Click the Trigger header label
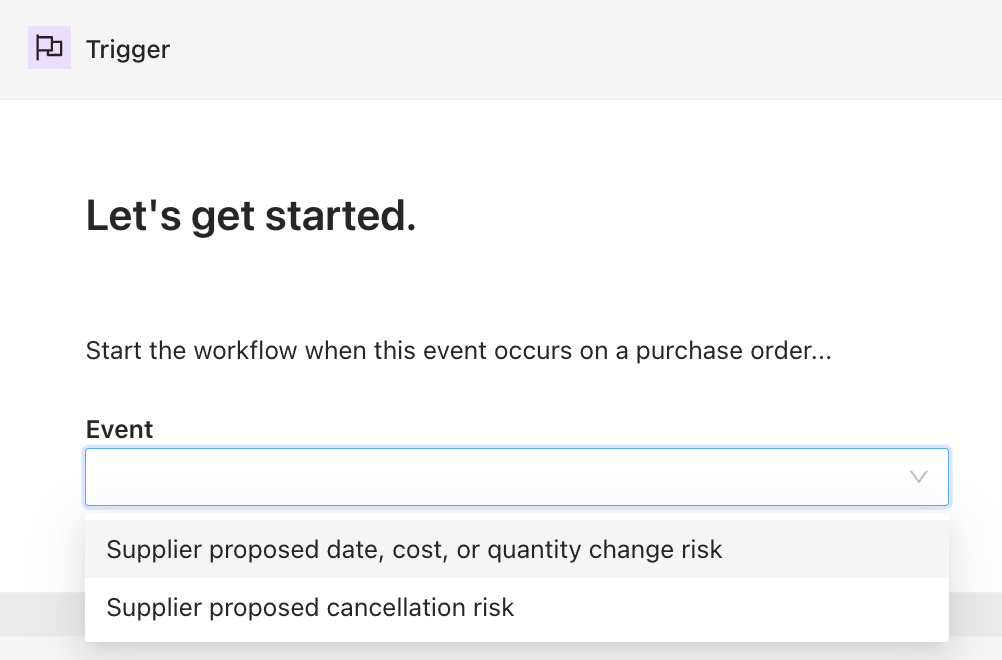Image resolution: width=1002 pixels, height=660 pixels. [128, 50]
